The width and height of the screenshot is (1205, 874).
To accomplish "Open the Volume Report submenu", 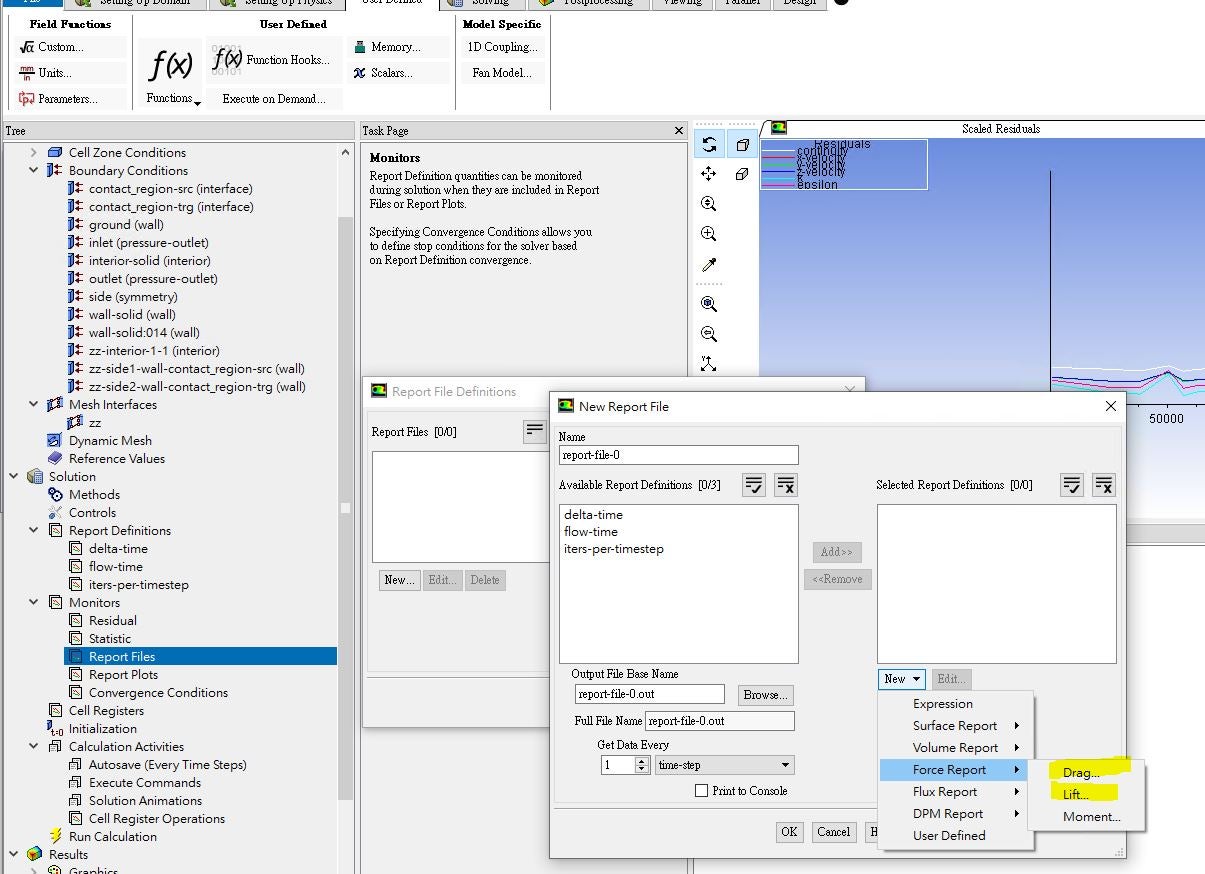I will [x=955, y=748].
